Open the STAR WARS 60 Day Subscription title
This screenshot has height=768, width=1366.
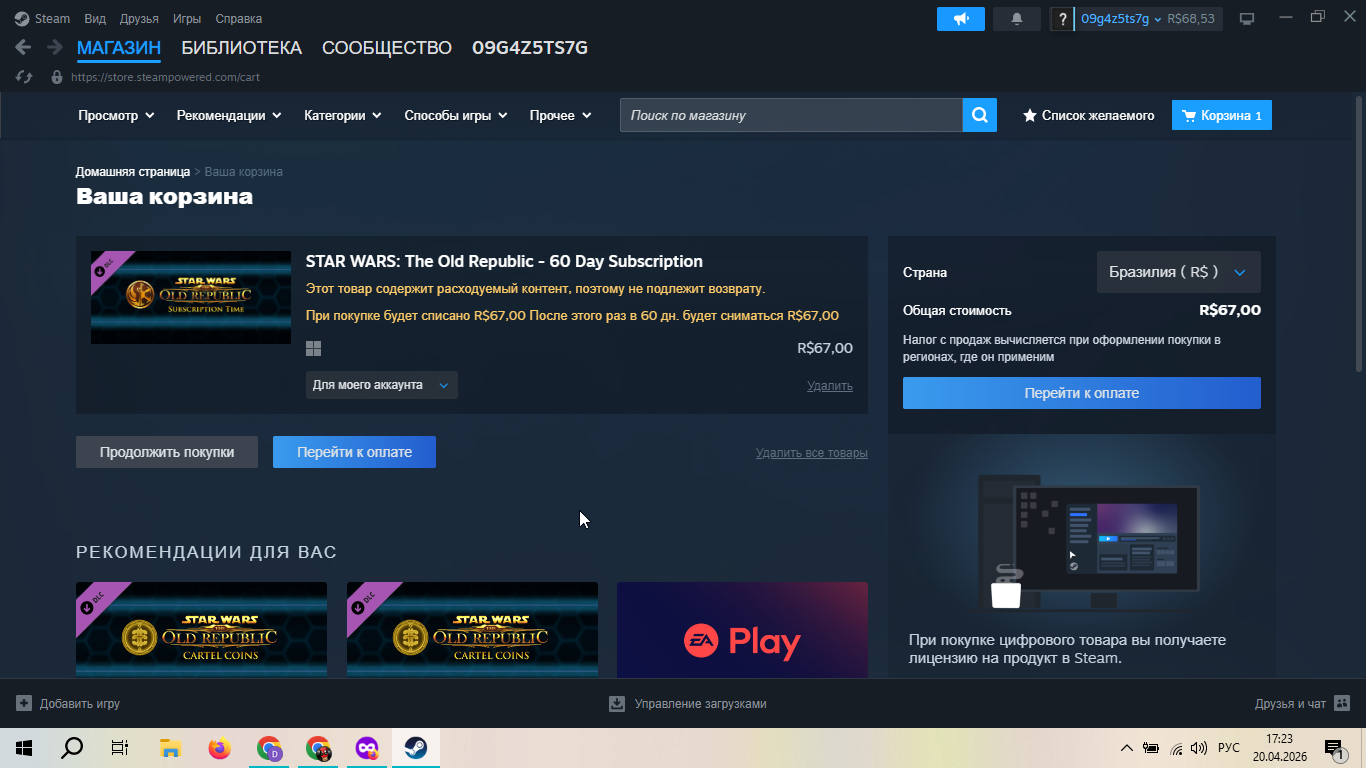504,262
